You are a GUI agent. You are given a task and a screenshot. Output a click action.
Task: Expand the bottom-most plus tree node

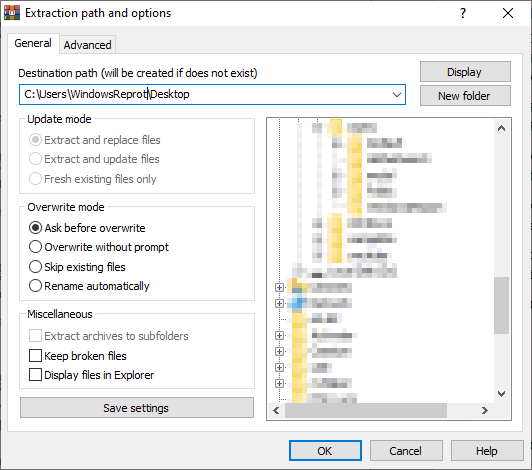point(279,383)
